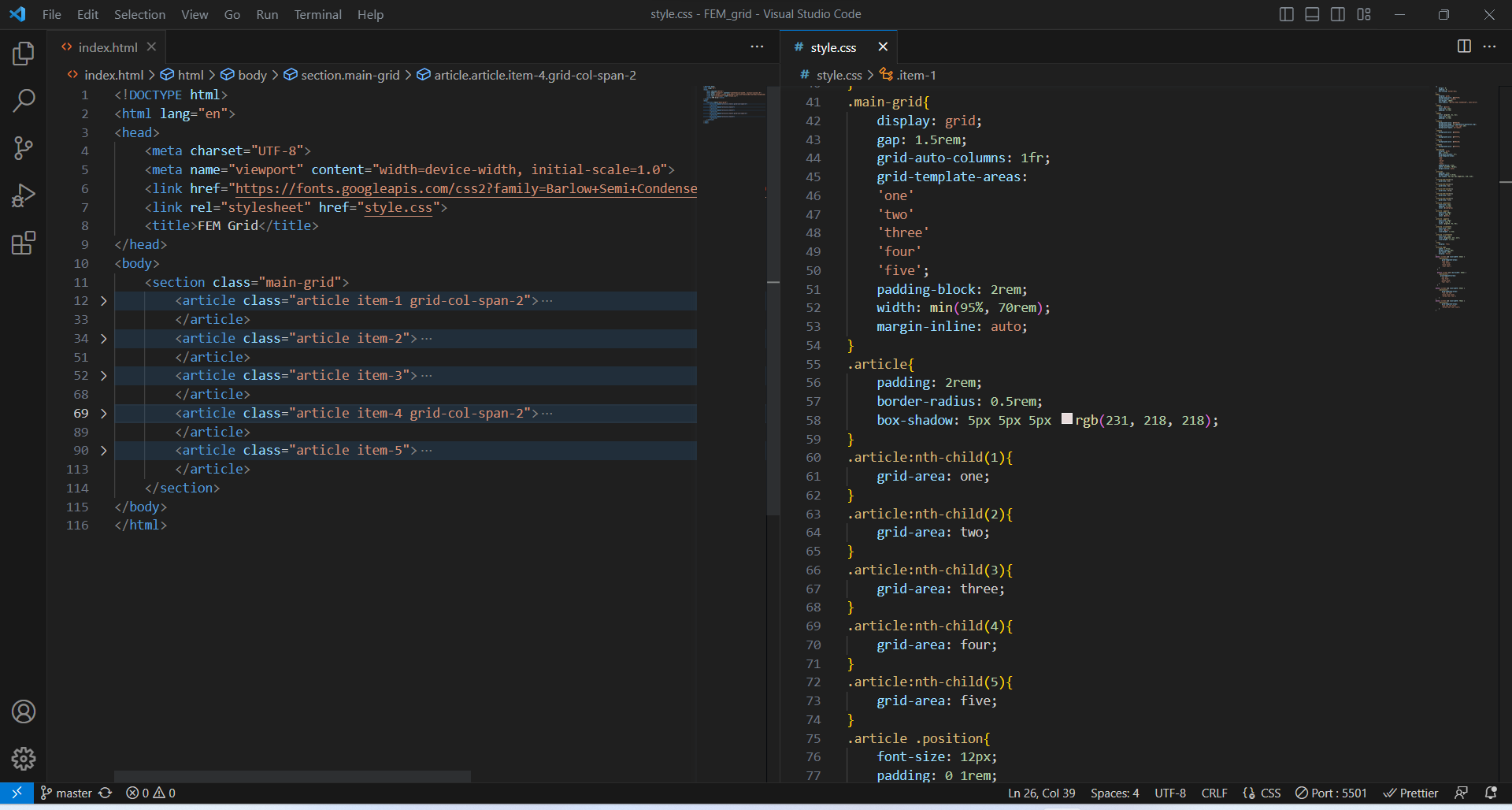Open the Port: 5501 status bar item
This screenshot has height=810, width=1512.
click(1331, 793)
